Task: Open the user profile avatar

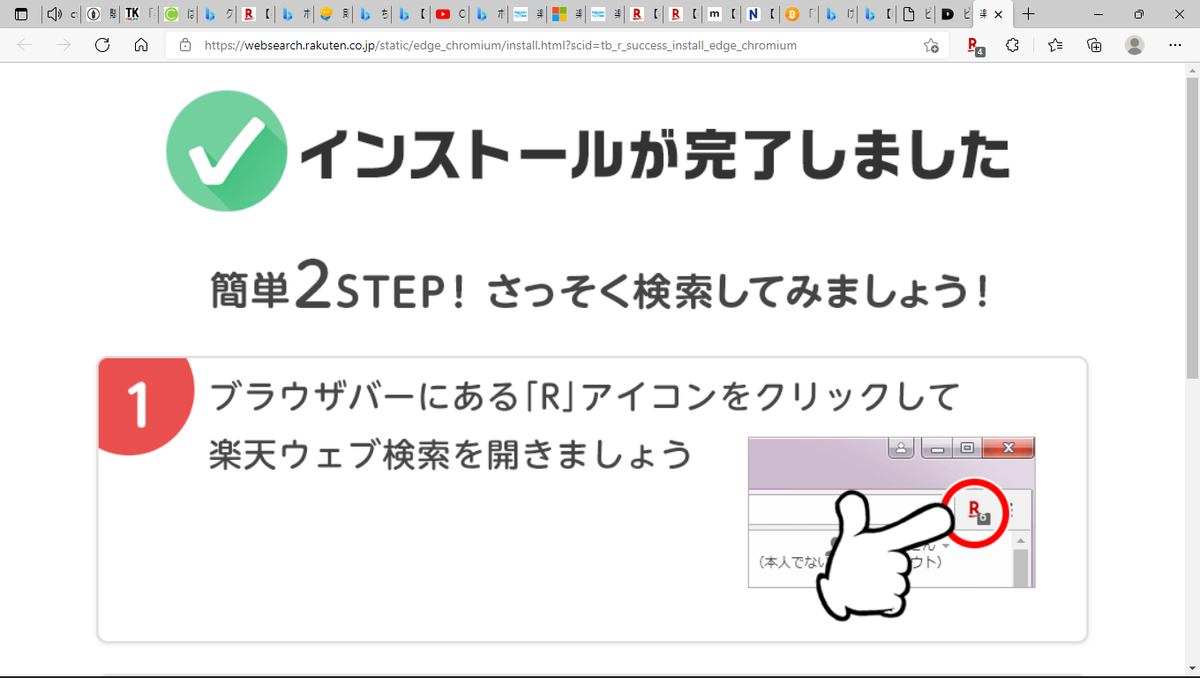Action: (1135, 45)
